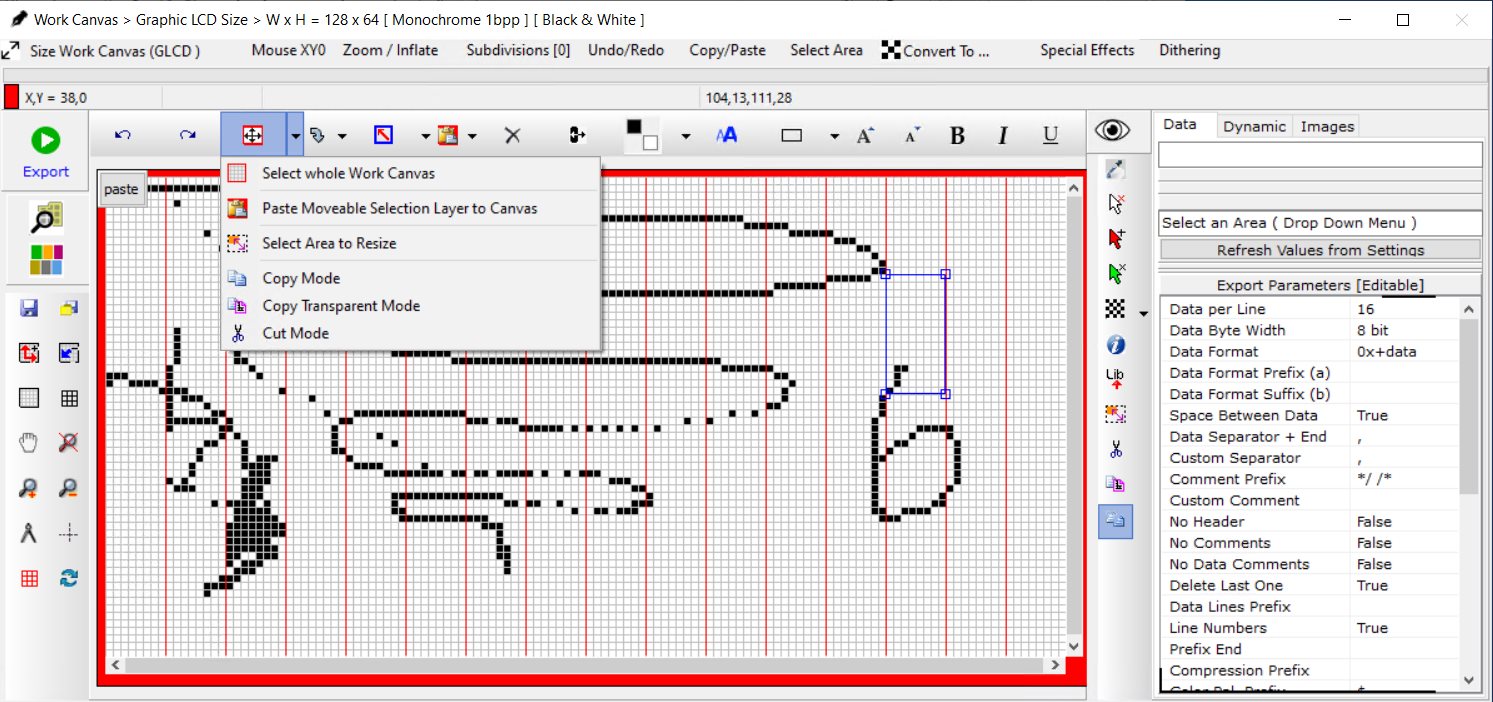This screenshot has height=702, width=1493.
Task: Click the blue floppy disk save icon
Action: click(29, 308)
